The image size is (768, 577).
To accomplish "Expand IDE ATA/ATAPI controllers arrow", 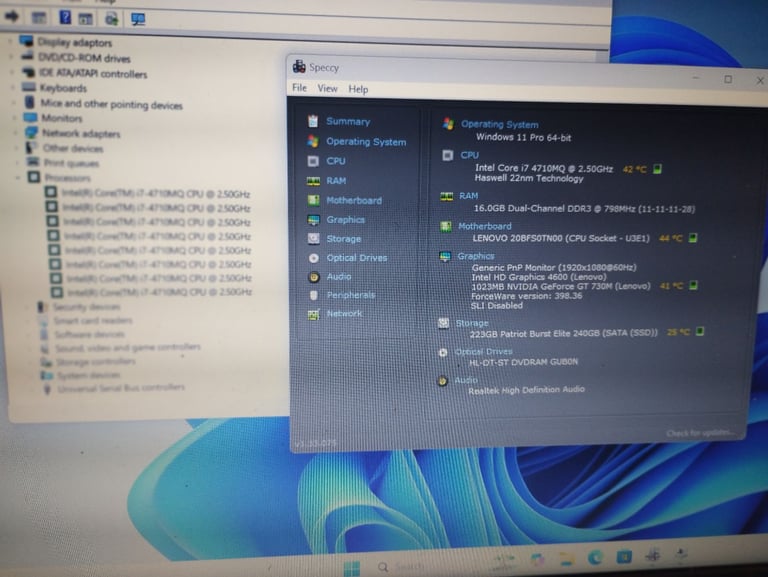I will (13, 72).
